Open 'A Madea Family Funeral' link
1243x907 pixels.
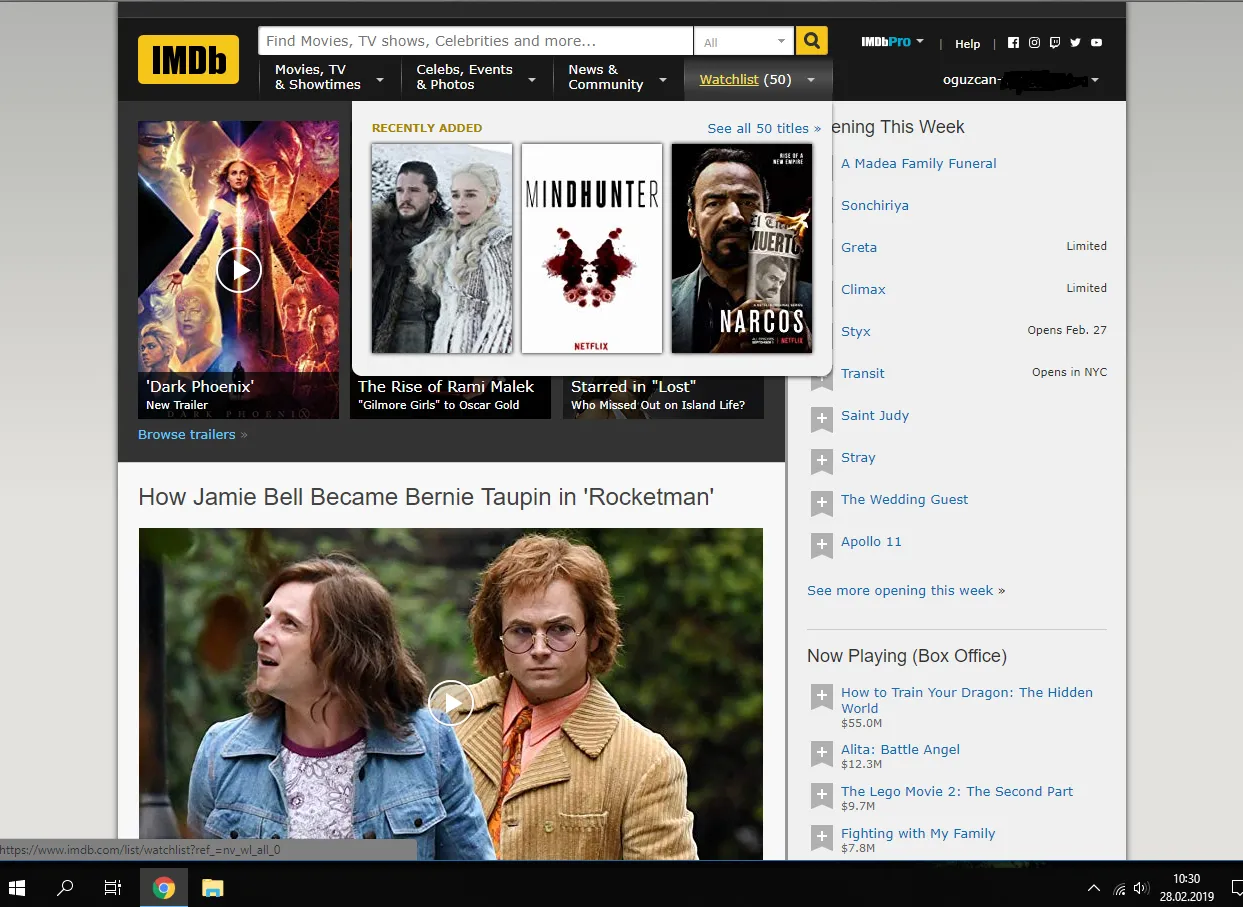(918, 163)
